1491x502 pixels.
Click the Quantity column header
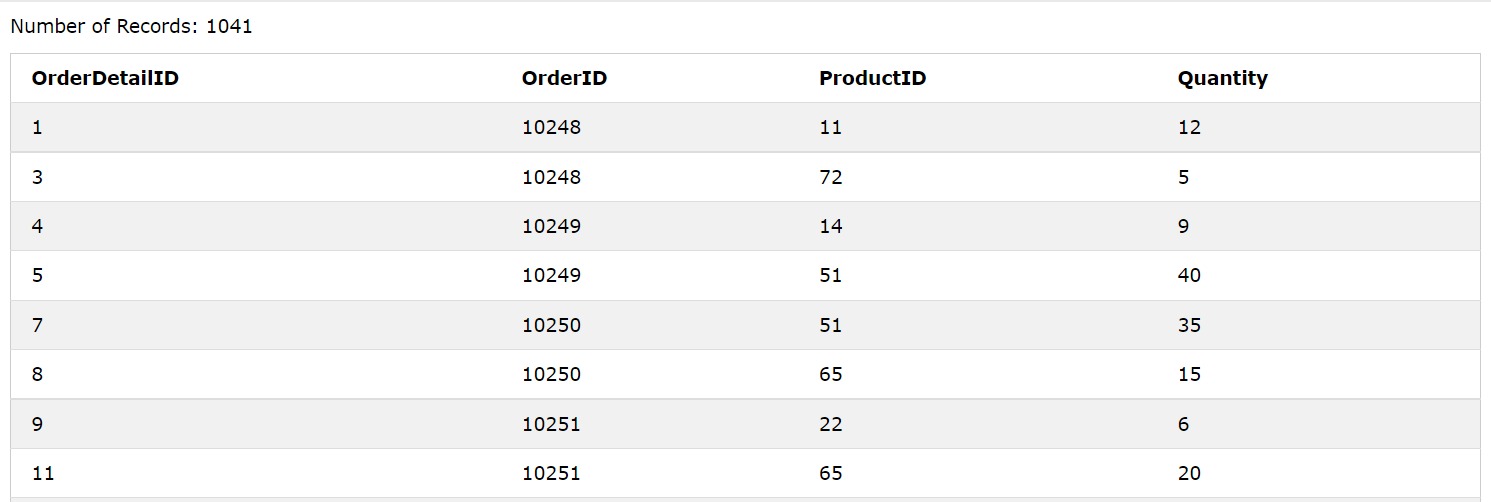(x=1222, y=78)
